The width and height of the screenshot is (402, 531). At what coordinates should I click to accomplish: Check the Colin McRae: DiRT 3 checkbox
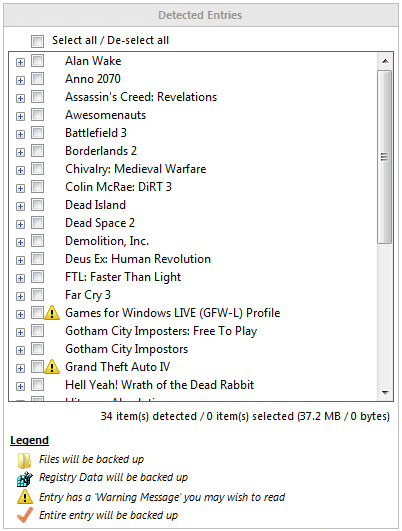pyautogui.click(x=37, y=187)
